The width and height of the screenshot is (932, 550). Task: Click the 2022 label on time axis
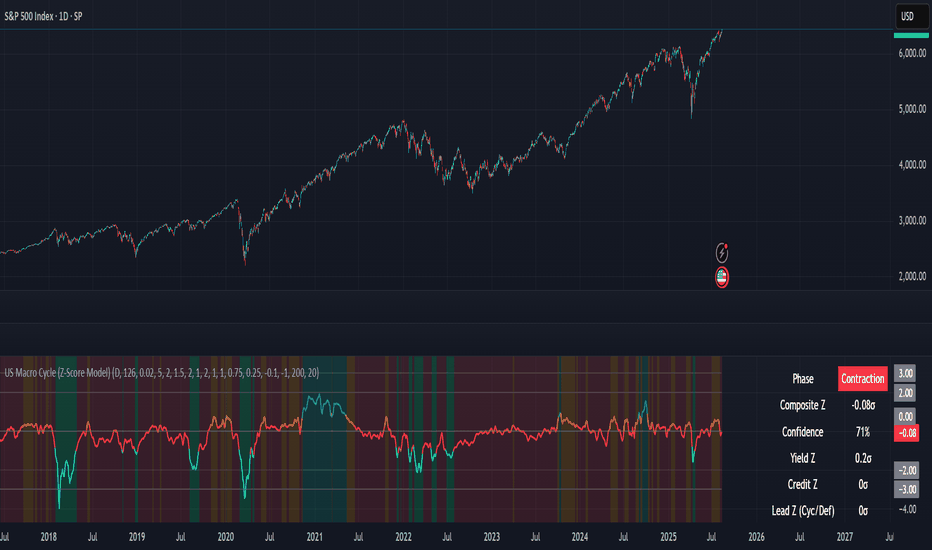pyautogui.click(x=403, y=537)
